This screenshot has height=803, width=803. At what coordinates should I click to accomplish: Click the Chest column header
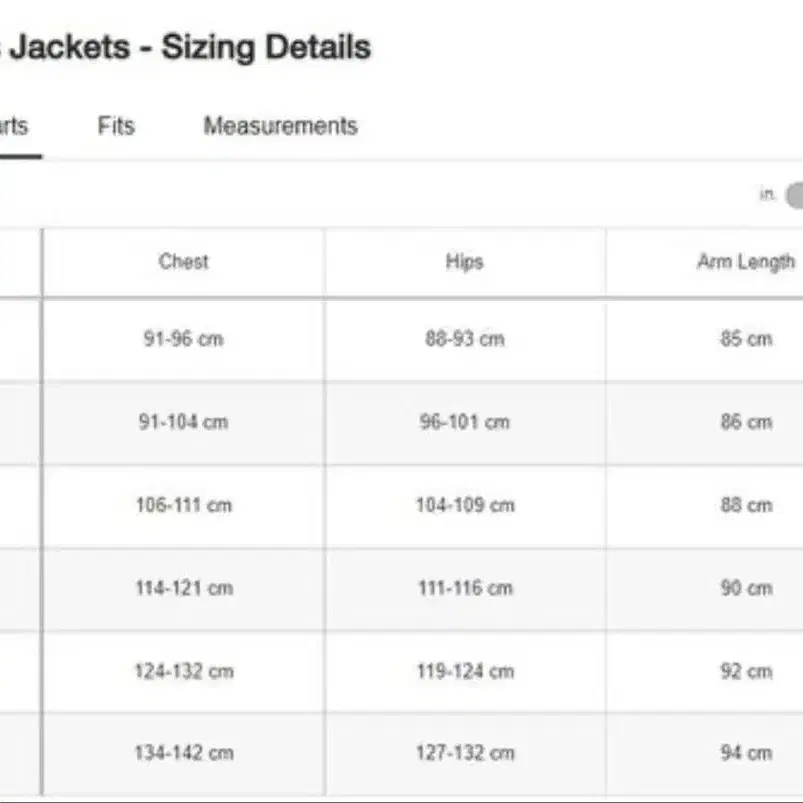tap(183, 262)
